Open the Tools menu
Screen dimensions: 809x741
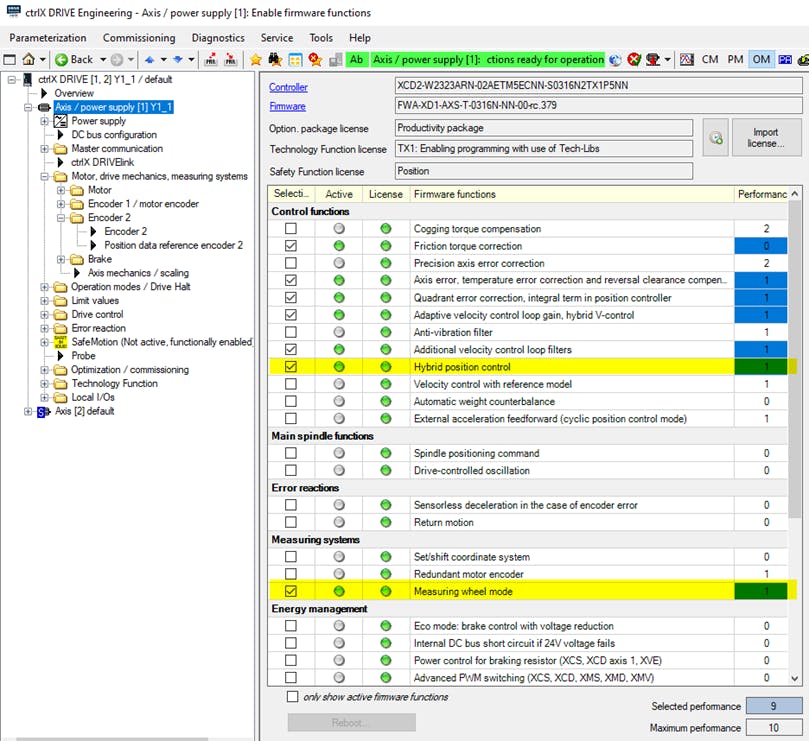(321, 38)
